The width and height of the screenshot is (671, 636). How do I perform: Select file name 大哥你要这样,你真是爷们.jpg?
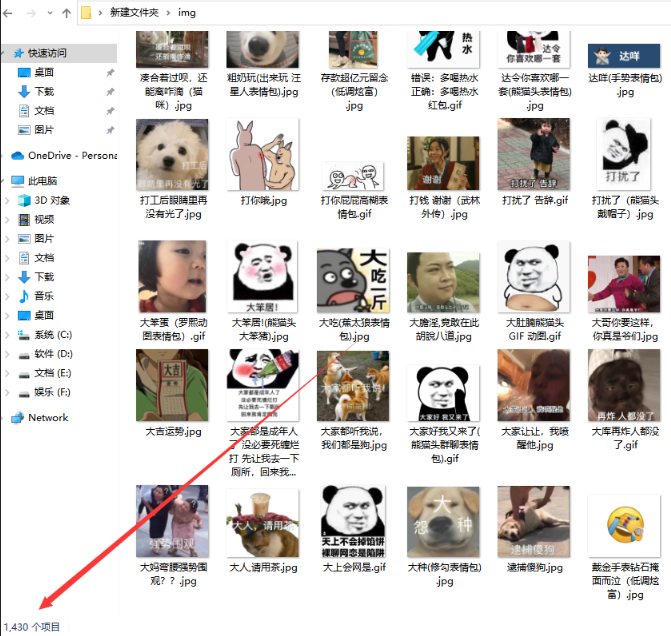pyautogui.click(x=625, y=329)
